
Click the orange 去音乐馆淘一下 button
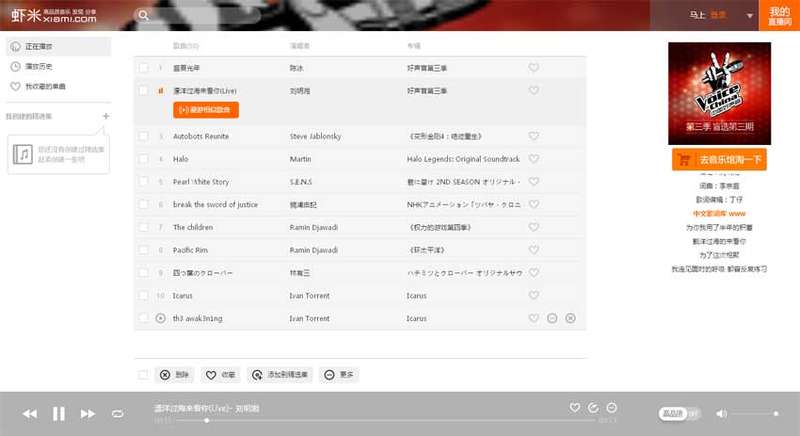719,159
